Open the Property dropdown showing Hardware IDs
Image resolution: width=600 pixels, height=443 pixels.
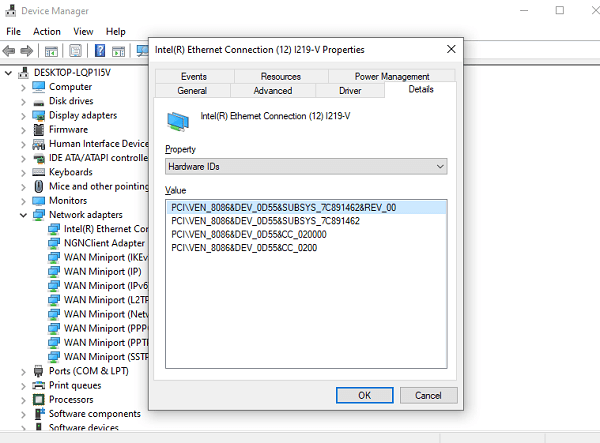tap(306, 167)
